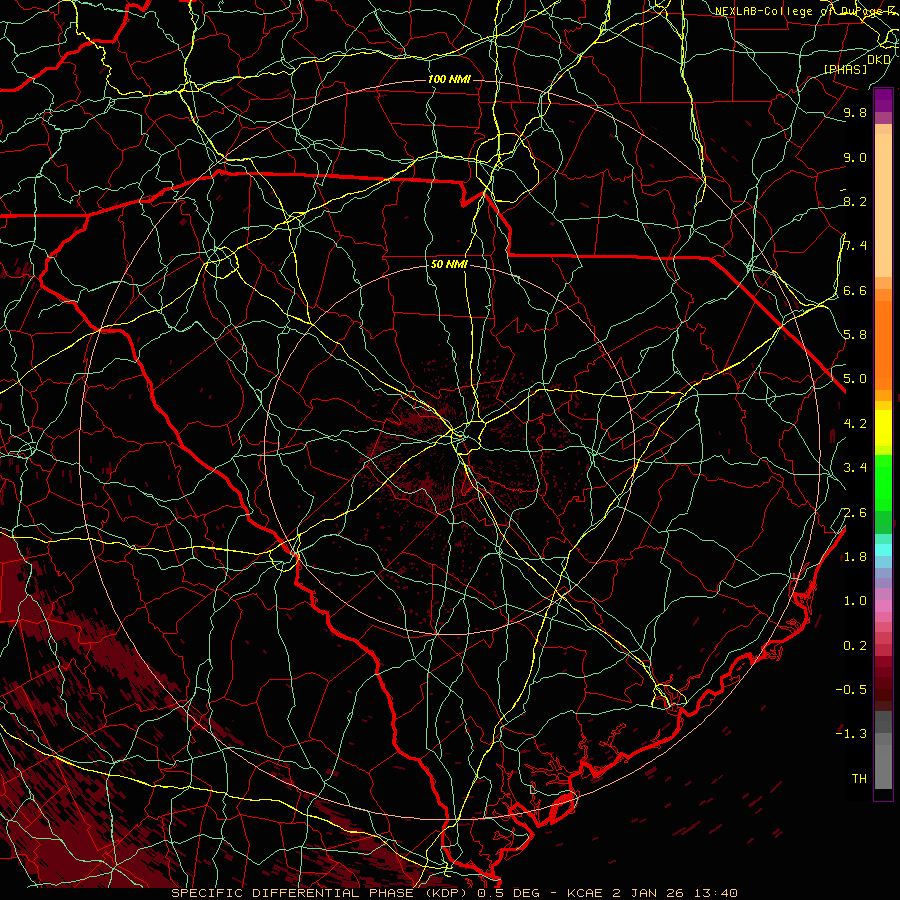Pick the cyan segment of the color bar
The width and height of the screenshot is (900, 900).
[x=883, y=550]
